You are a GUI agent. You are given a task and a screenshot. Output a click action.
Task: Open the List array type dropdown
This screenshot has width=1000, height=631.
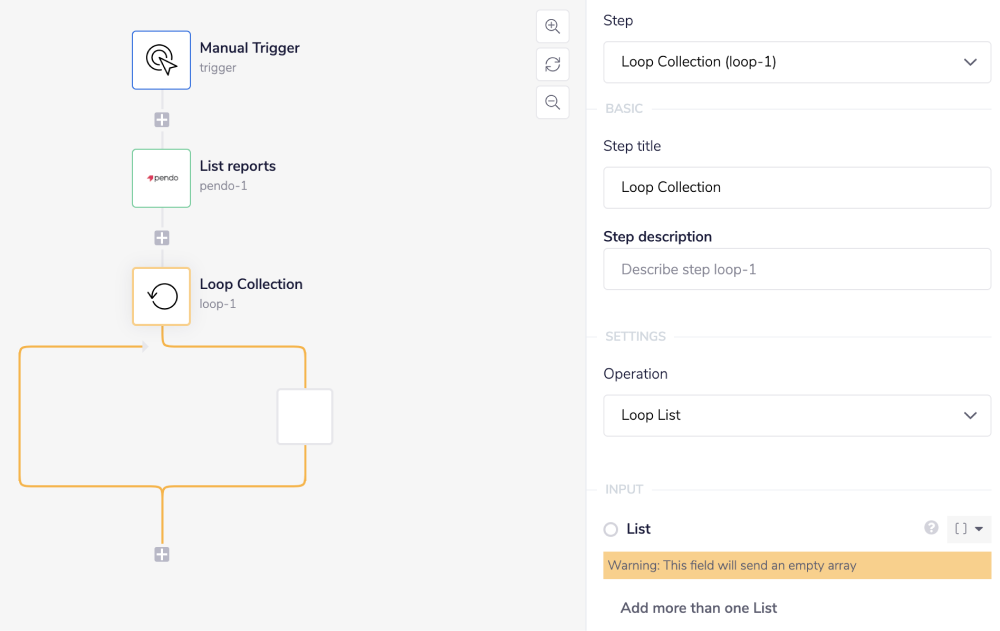pos(968,529)
